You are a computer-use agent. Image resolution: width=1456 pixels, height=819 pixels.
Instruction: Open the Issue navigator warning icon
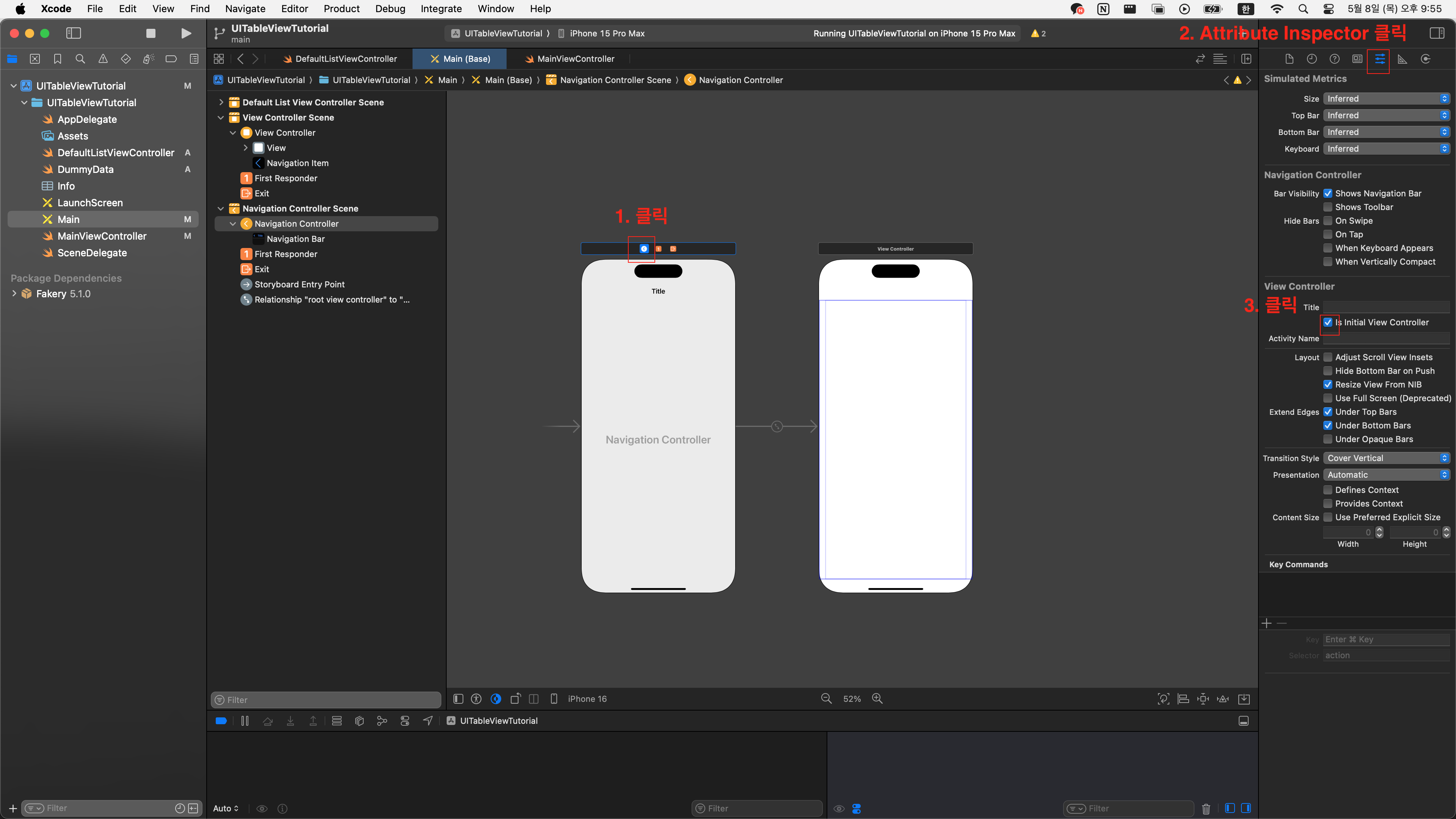click(103, 59)
